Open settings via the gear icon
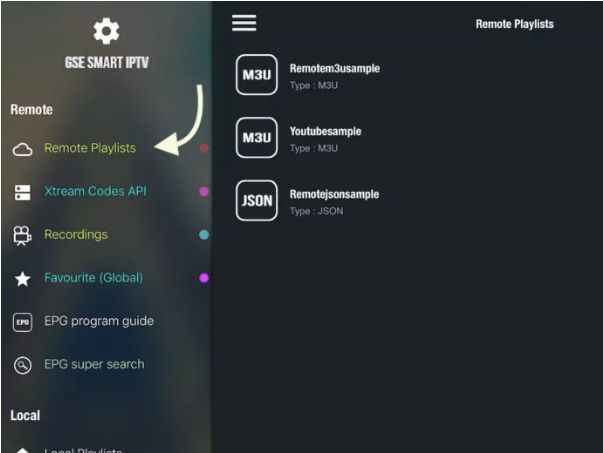 106,31
